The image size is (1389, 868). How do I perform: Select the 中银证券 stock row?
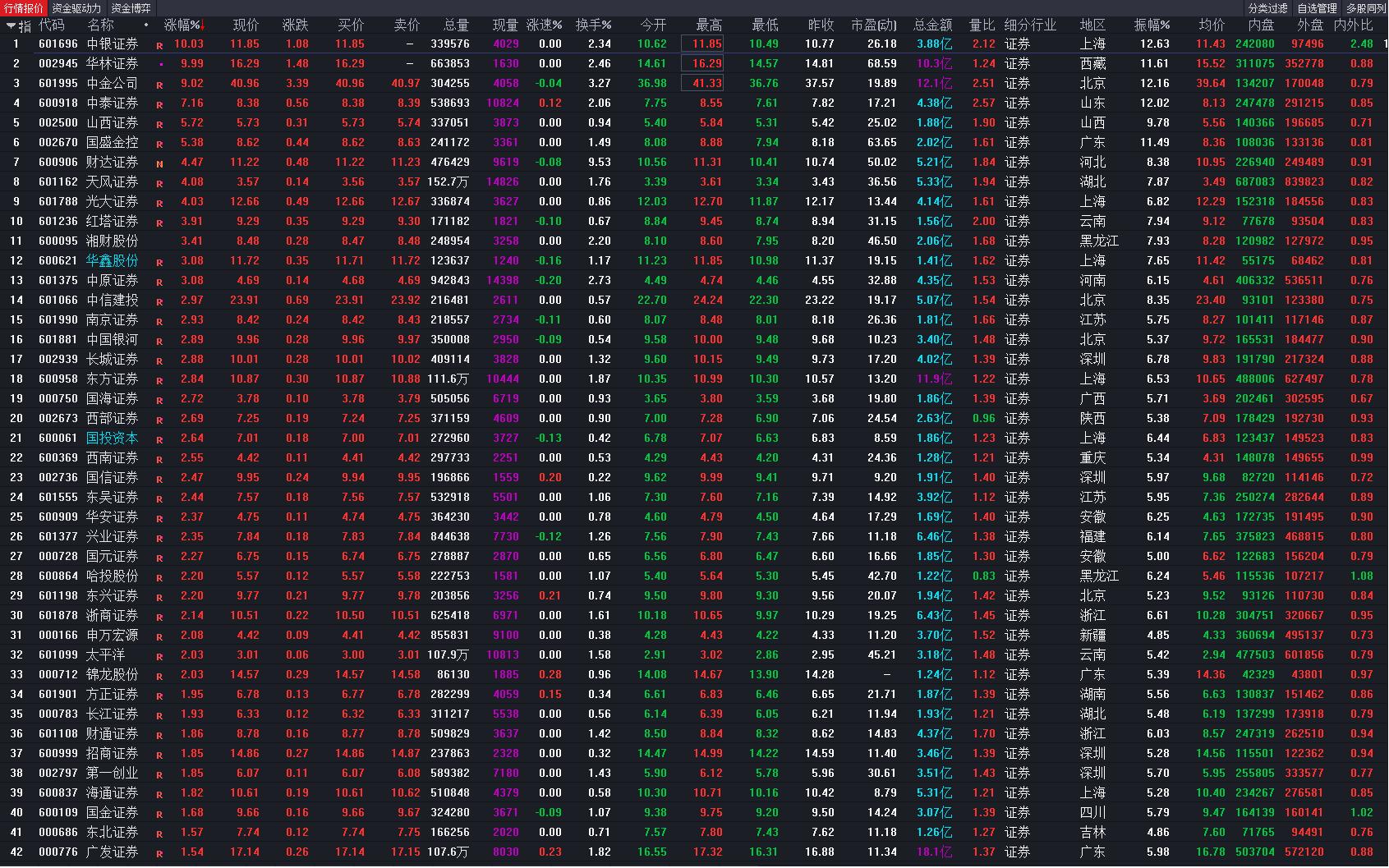tap(694, 44)
